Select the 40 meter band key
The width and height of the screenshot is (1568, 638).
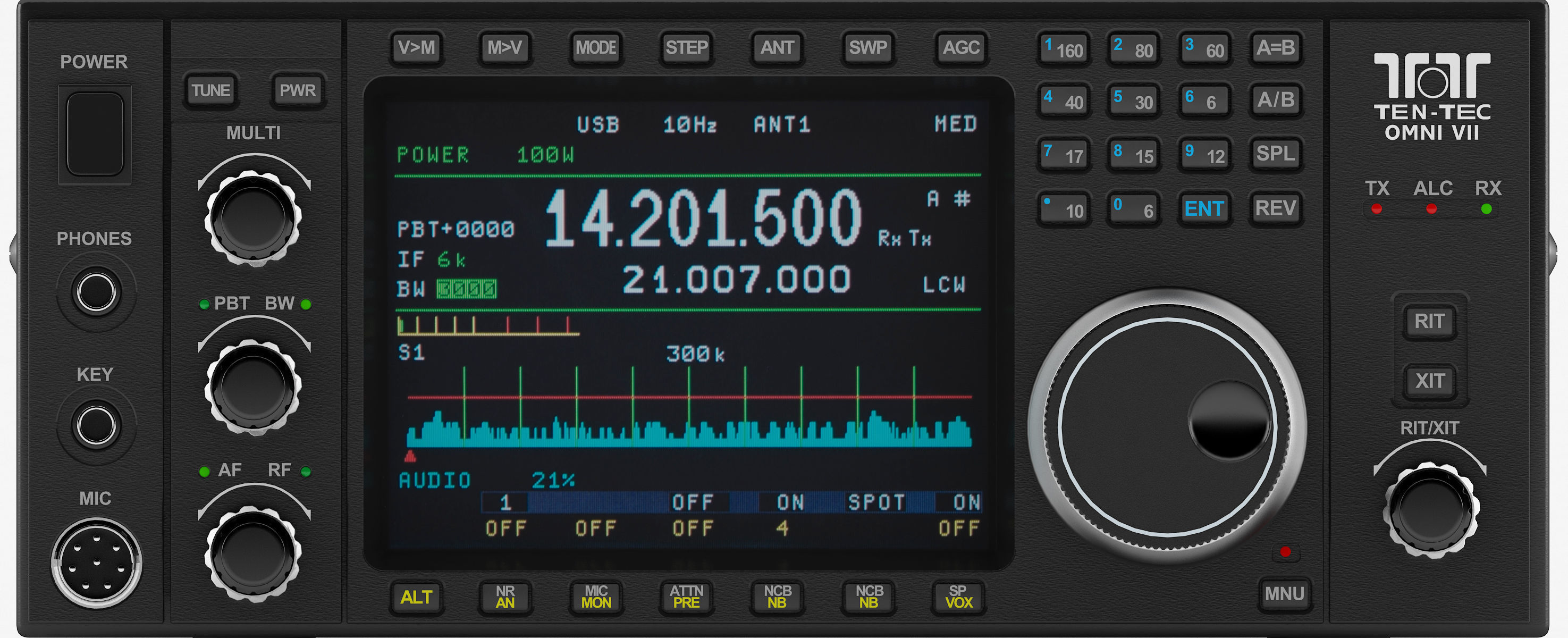pos(1064,101)
